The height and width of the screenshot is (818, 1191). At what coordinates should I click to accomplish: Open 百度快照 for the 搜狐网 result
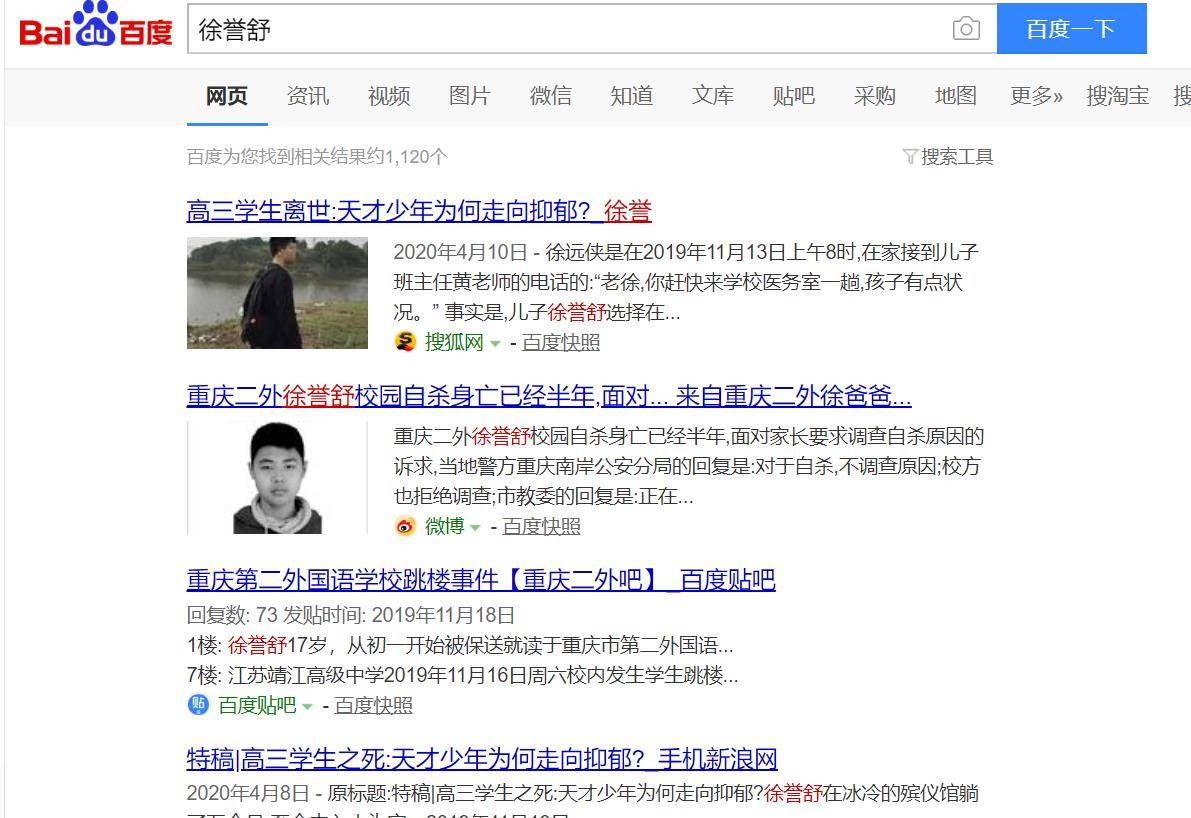[561, 343]
